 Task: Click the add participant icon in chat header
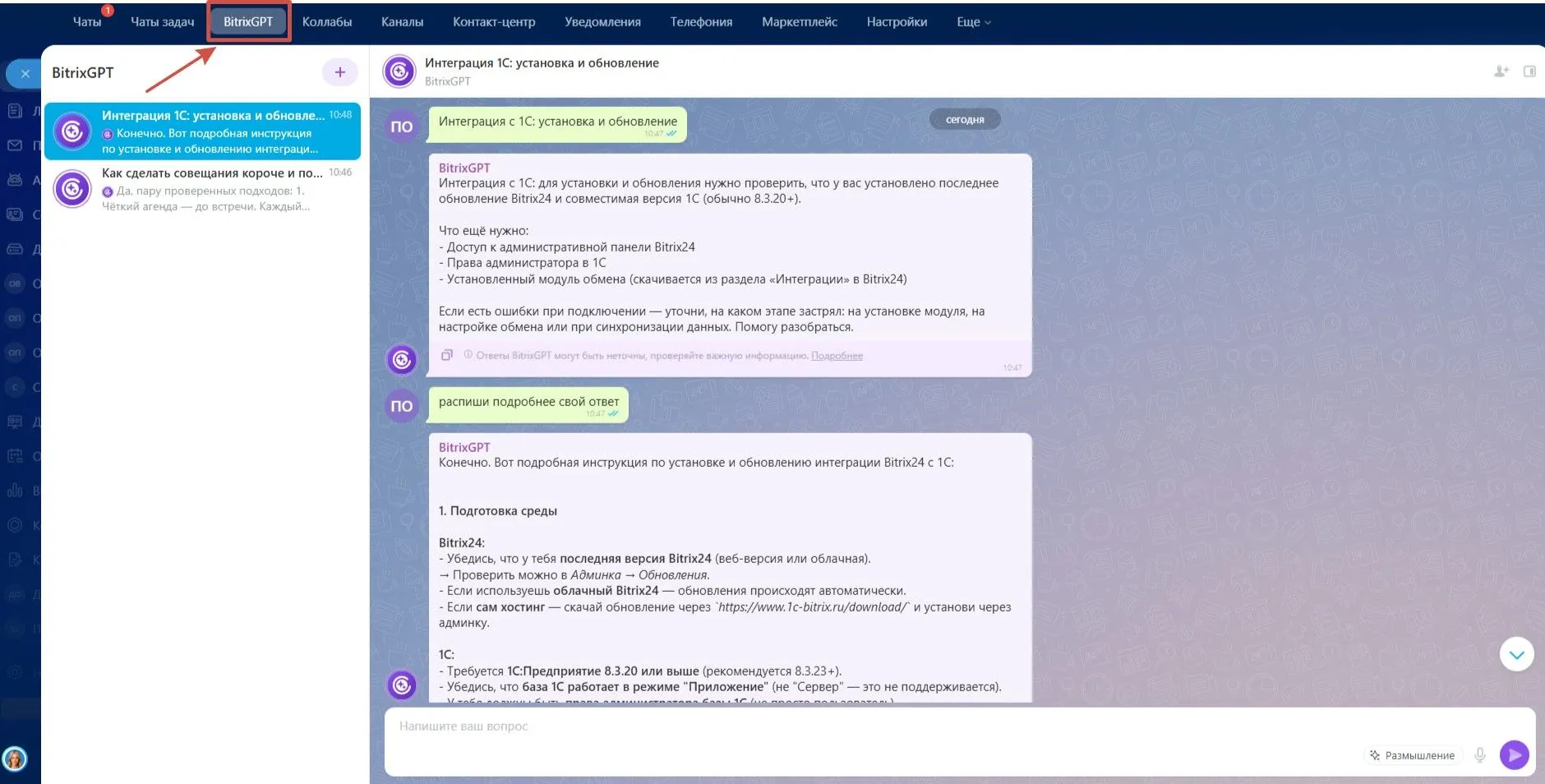point(1501,71)
